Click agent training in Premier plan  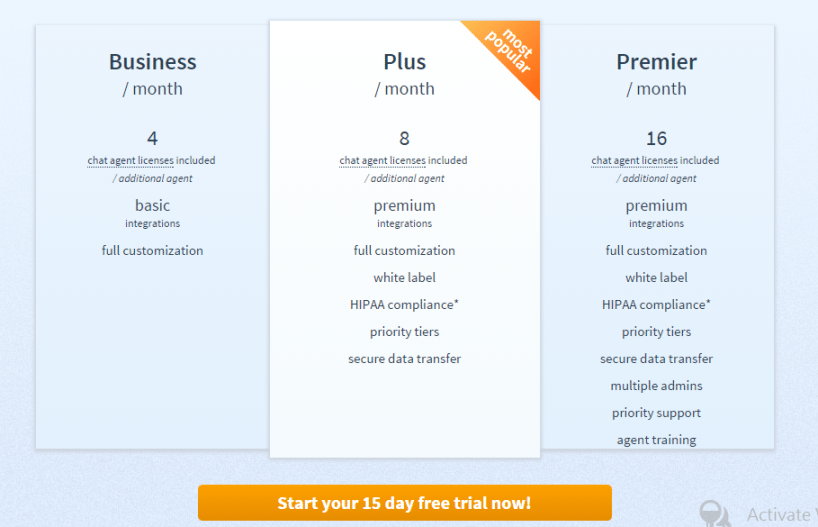point(656,440)
